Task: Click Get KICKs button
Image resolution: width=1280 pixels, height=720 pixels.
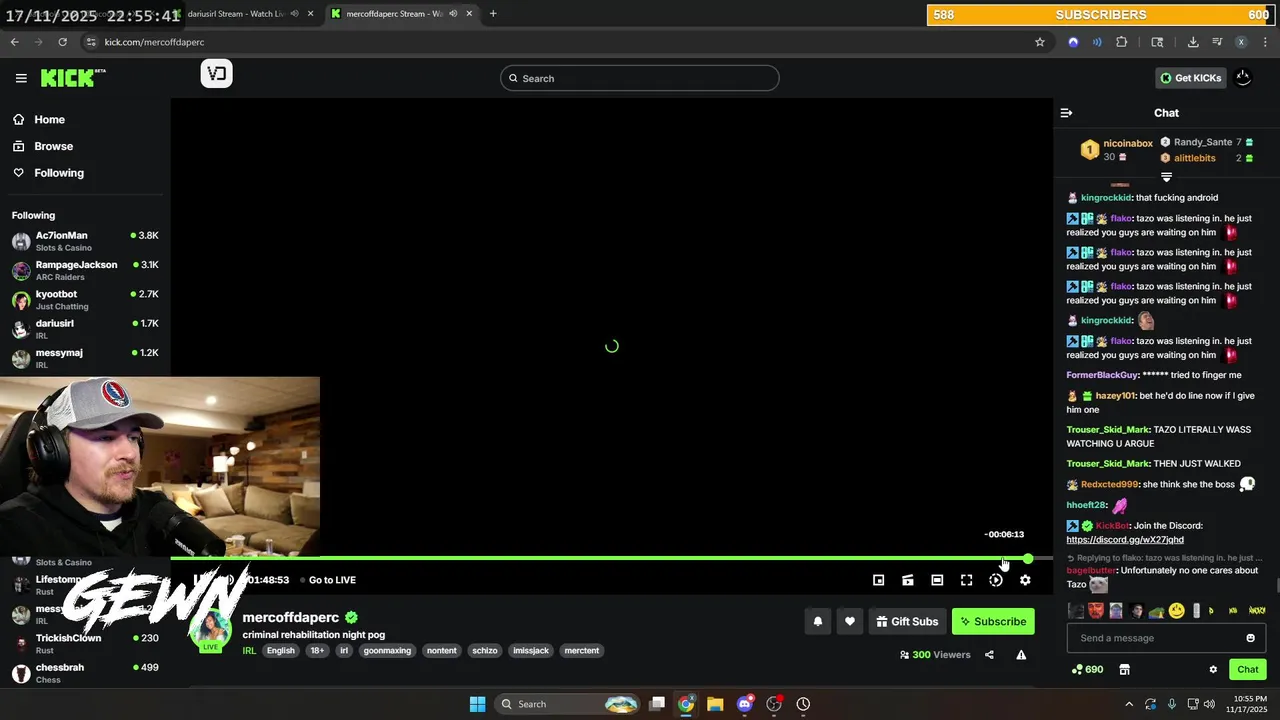Action: [1190, 78]
